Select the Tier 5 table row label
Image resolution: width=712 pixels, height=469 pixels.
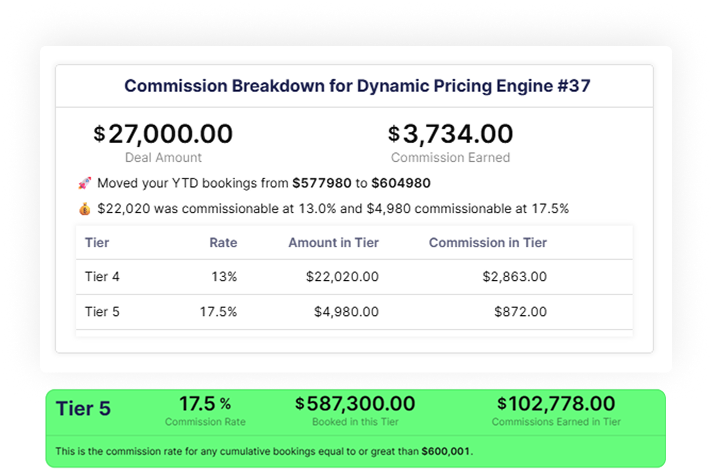click(102, 312)
